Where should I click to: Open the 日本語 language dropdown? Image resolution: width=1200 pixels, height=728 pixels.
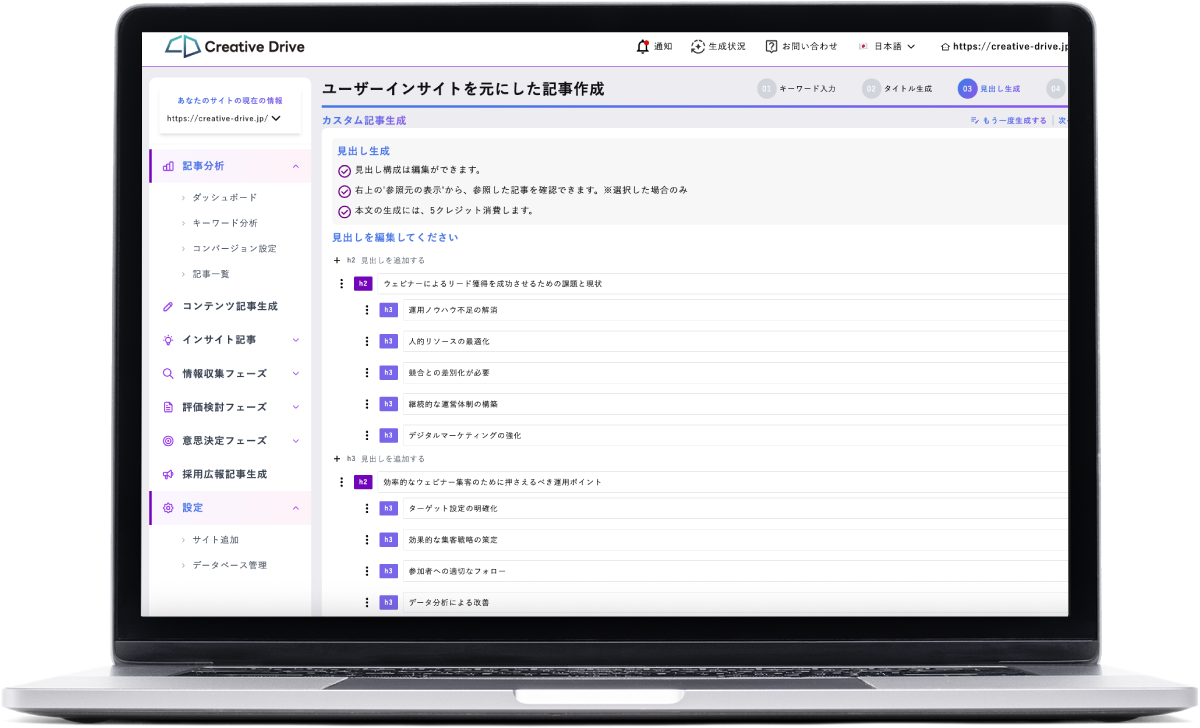tap(887, 46)
